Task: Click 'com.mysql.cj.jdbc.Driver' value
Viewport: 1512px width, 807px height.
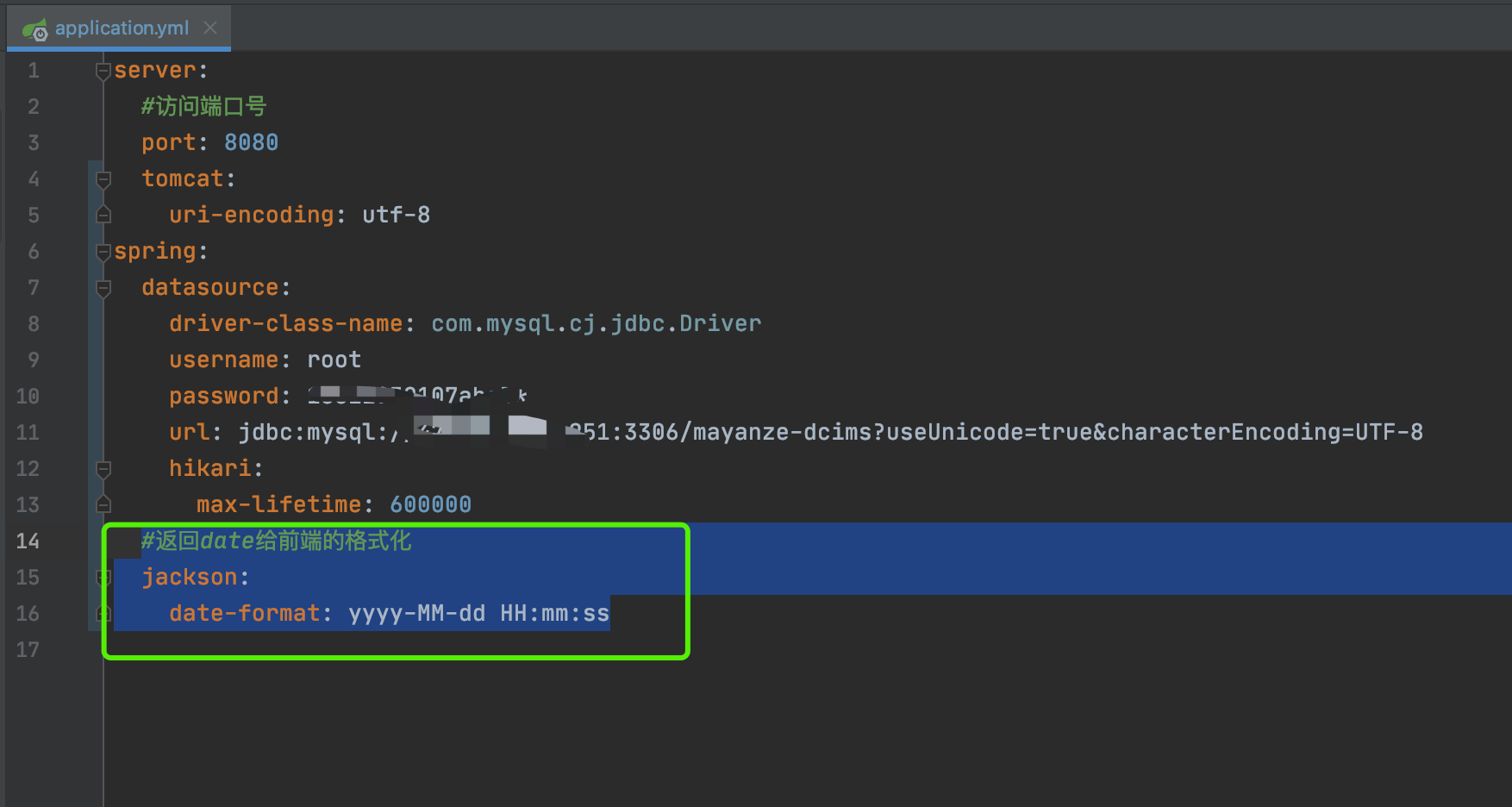Action: pos(597,323)
